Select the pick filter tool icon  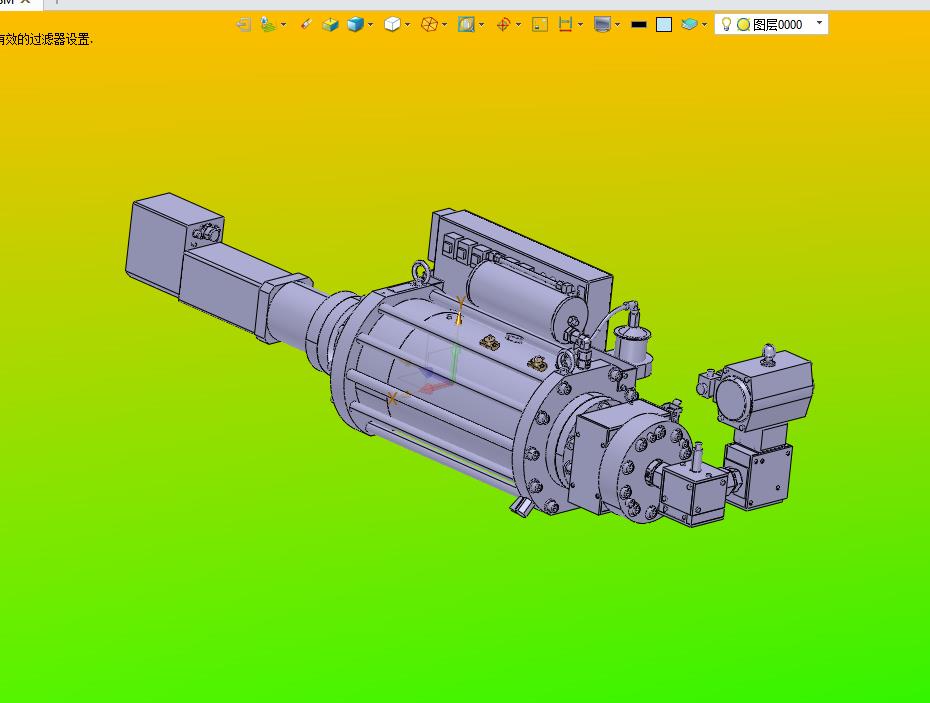click(x=268, y=24)
